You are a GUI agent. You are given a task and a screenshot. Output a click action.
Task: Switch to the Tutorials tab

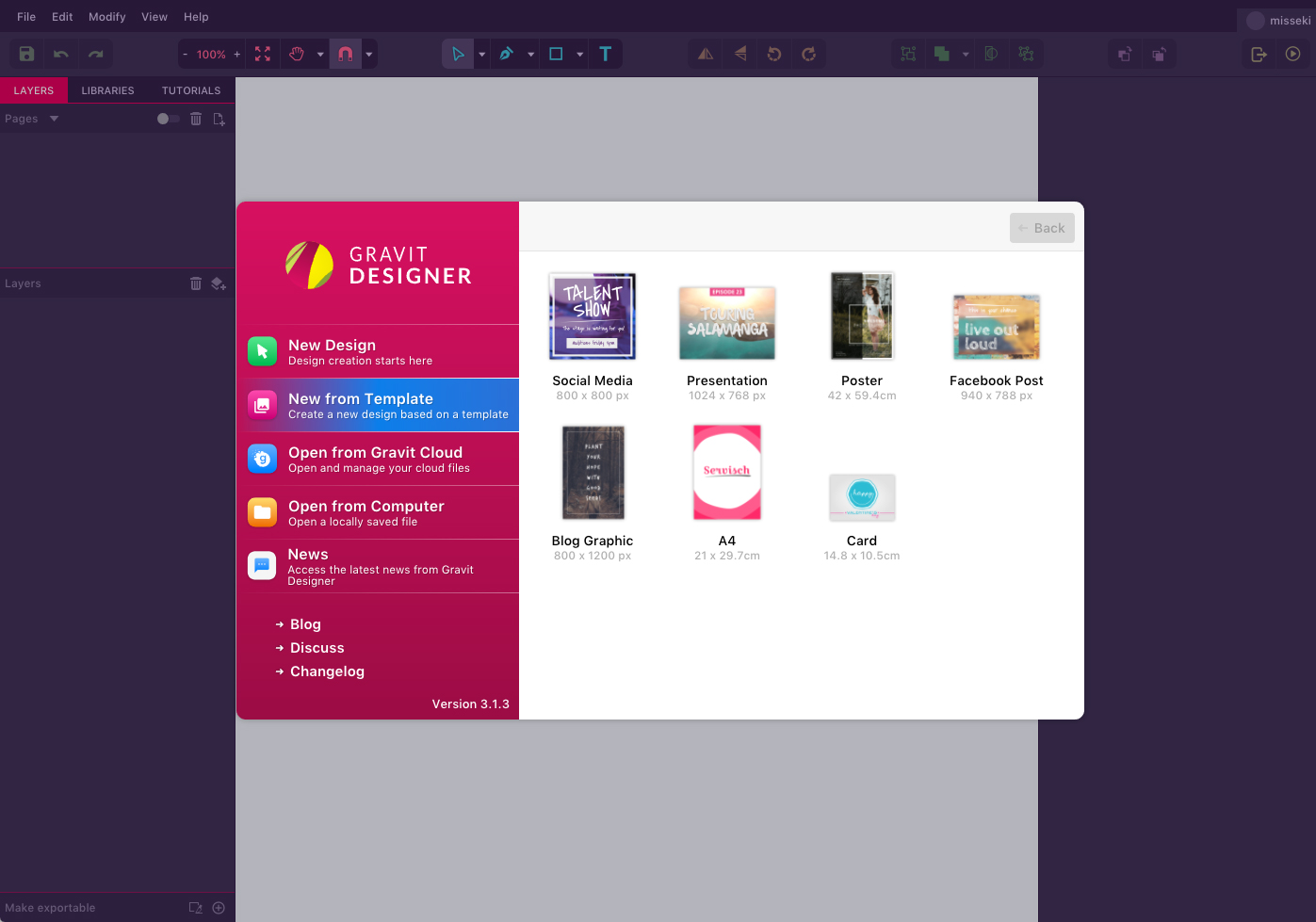[191, 90]
